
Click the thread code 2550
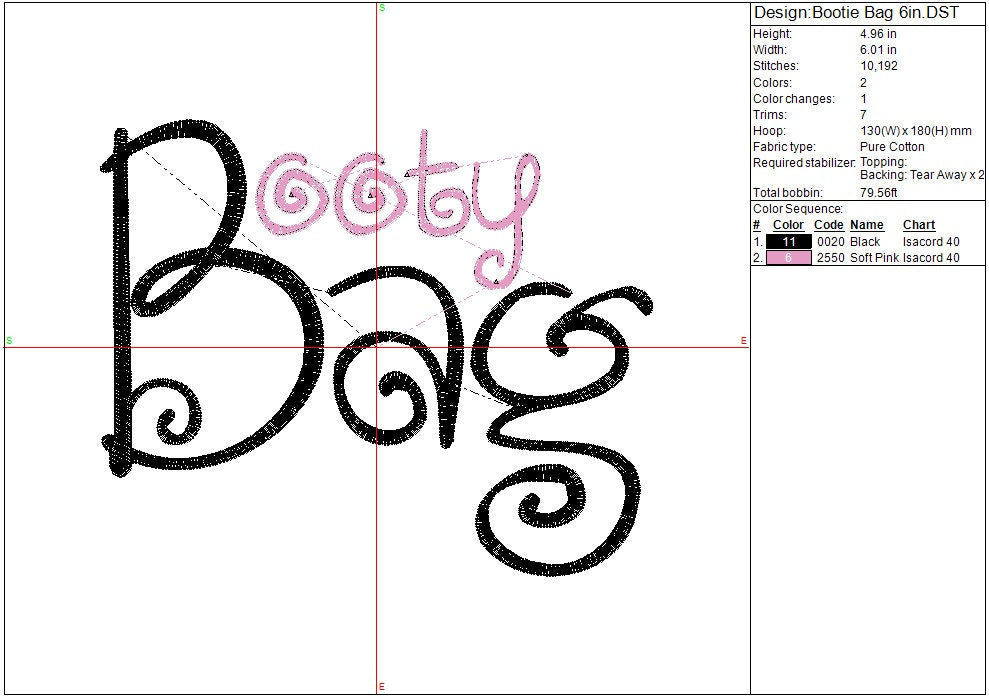coord(830,258)
